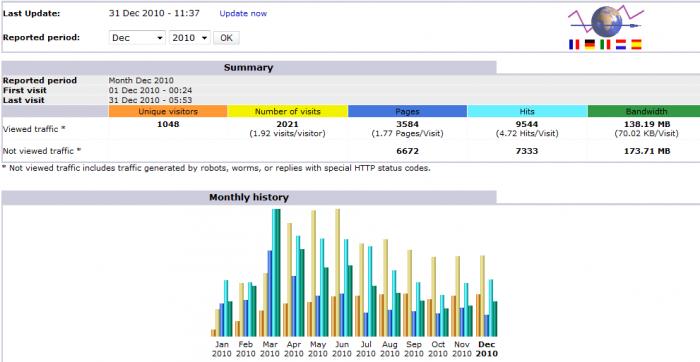Select the Jun 2010 month label
The height and width of the screenshot is (362, 700).
[342, 349]
